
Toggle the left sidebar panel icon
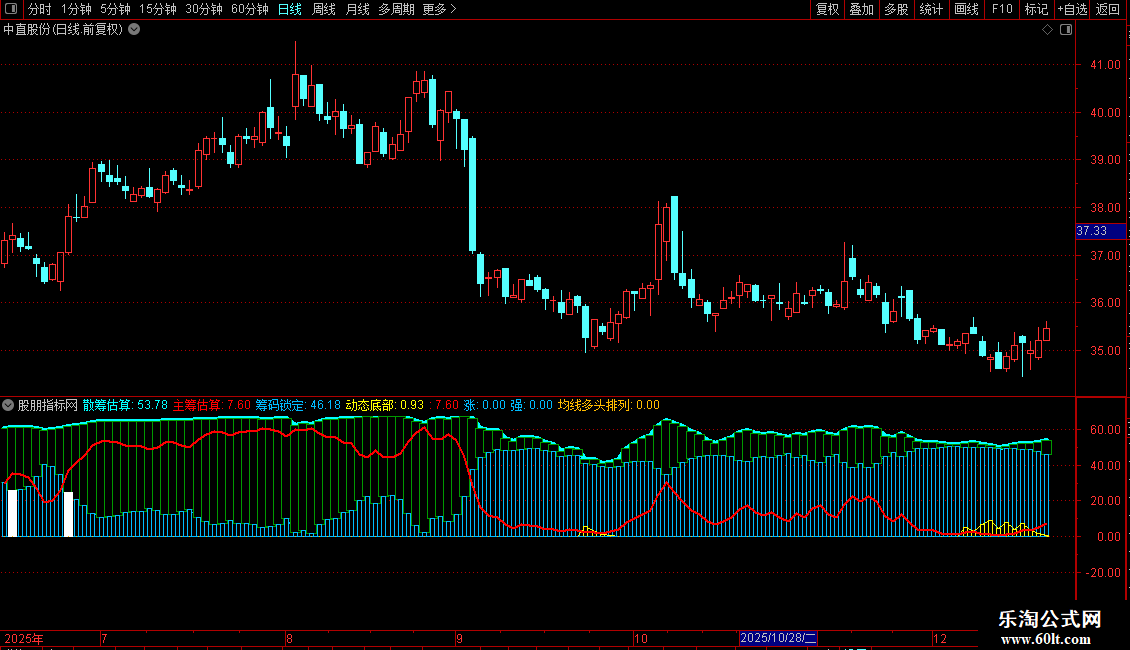click(x=11, y=9)
